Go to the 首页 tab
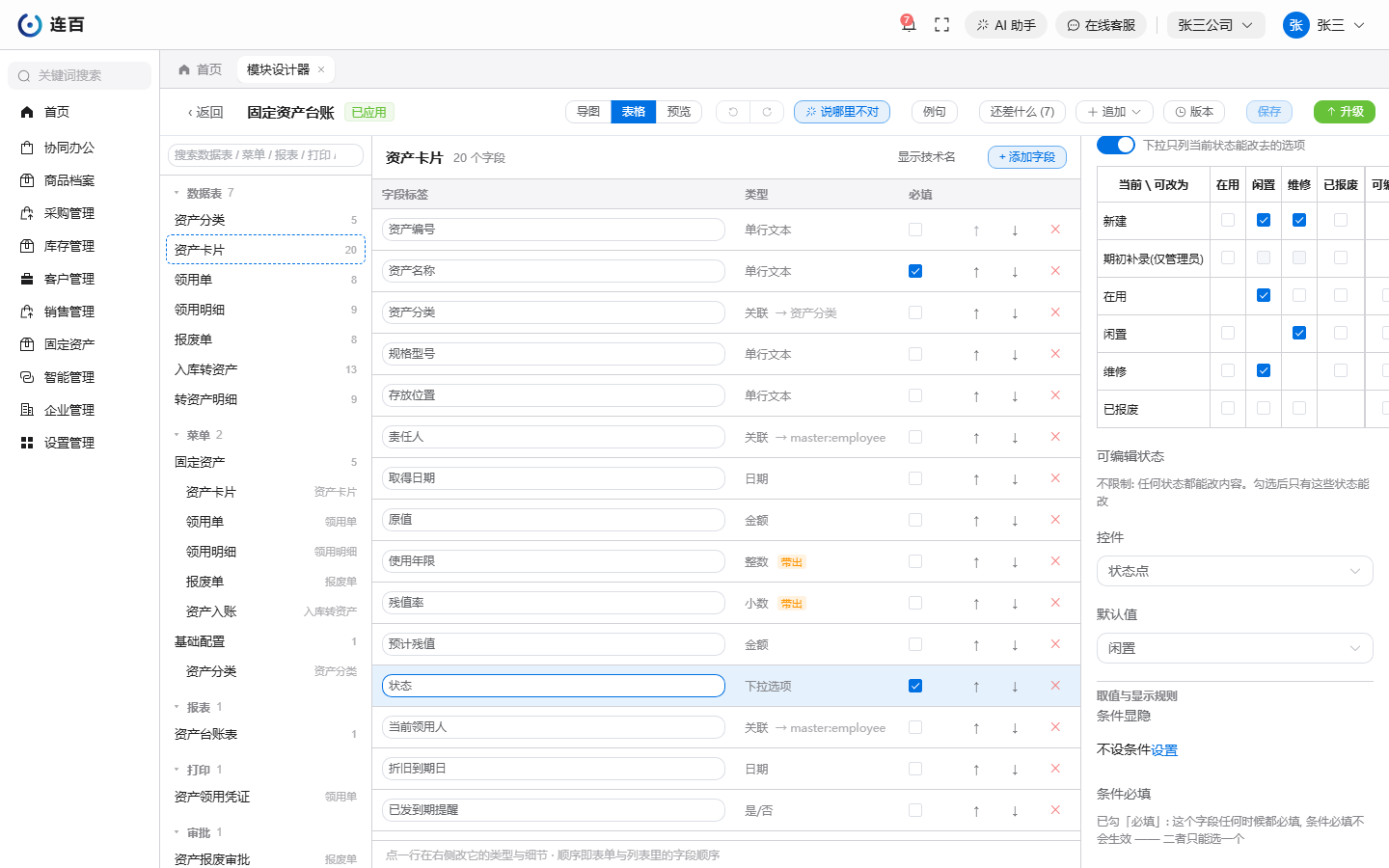This screenshot has width=1389, height=868. click(x=201, y=69)
